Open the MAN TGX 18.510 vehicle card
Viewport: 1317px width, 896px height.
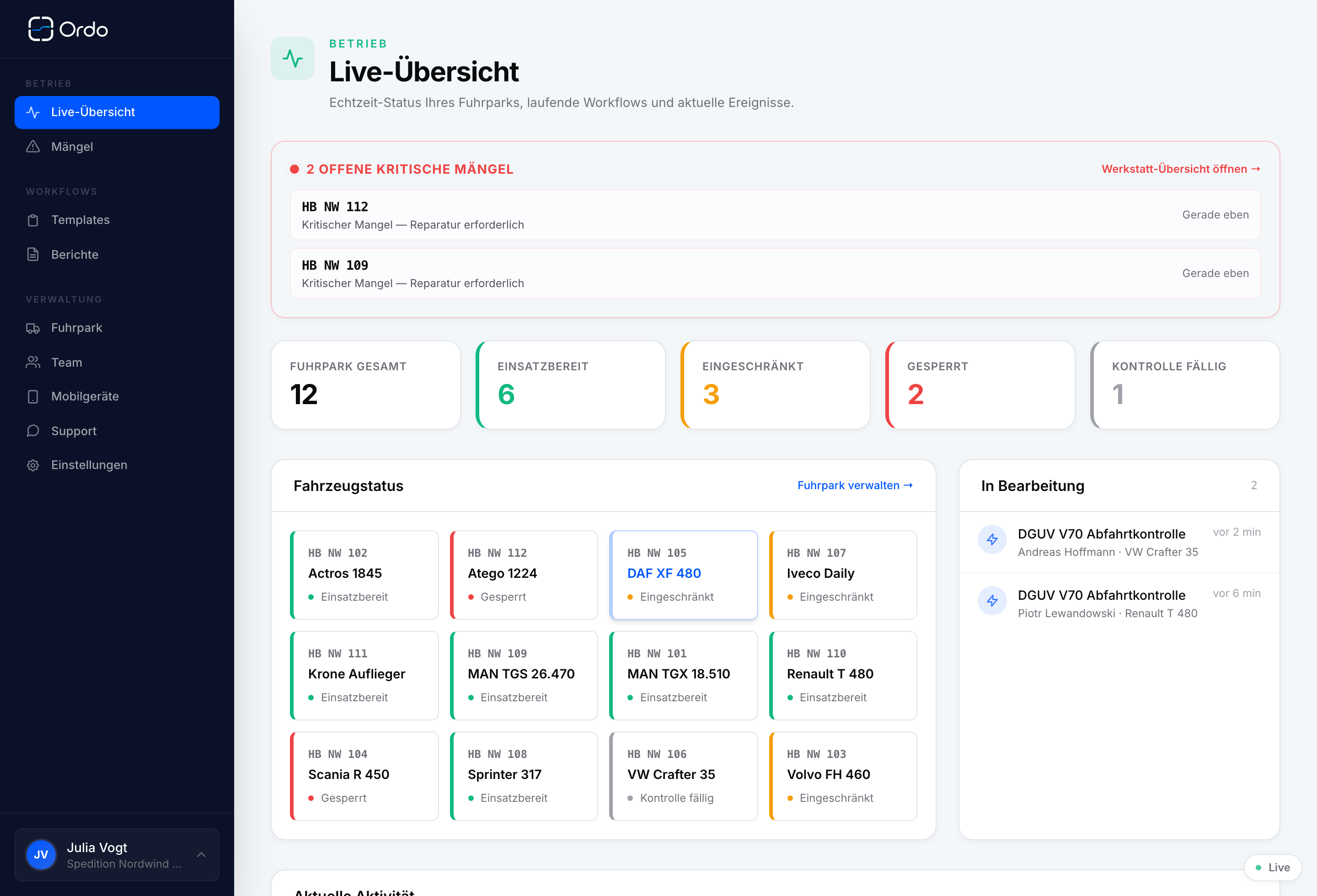coord(684,676)
